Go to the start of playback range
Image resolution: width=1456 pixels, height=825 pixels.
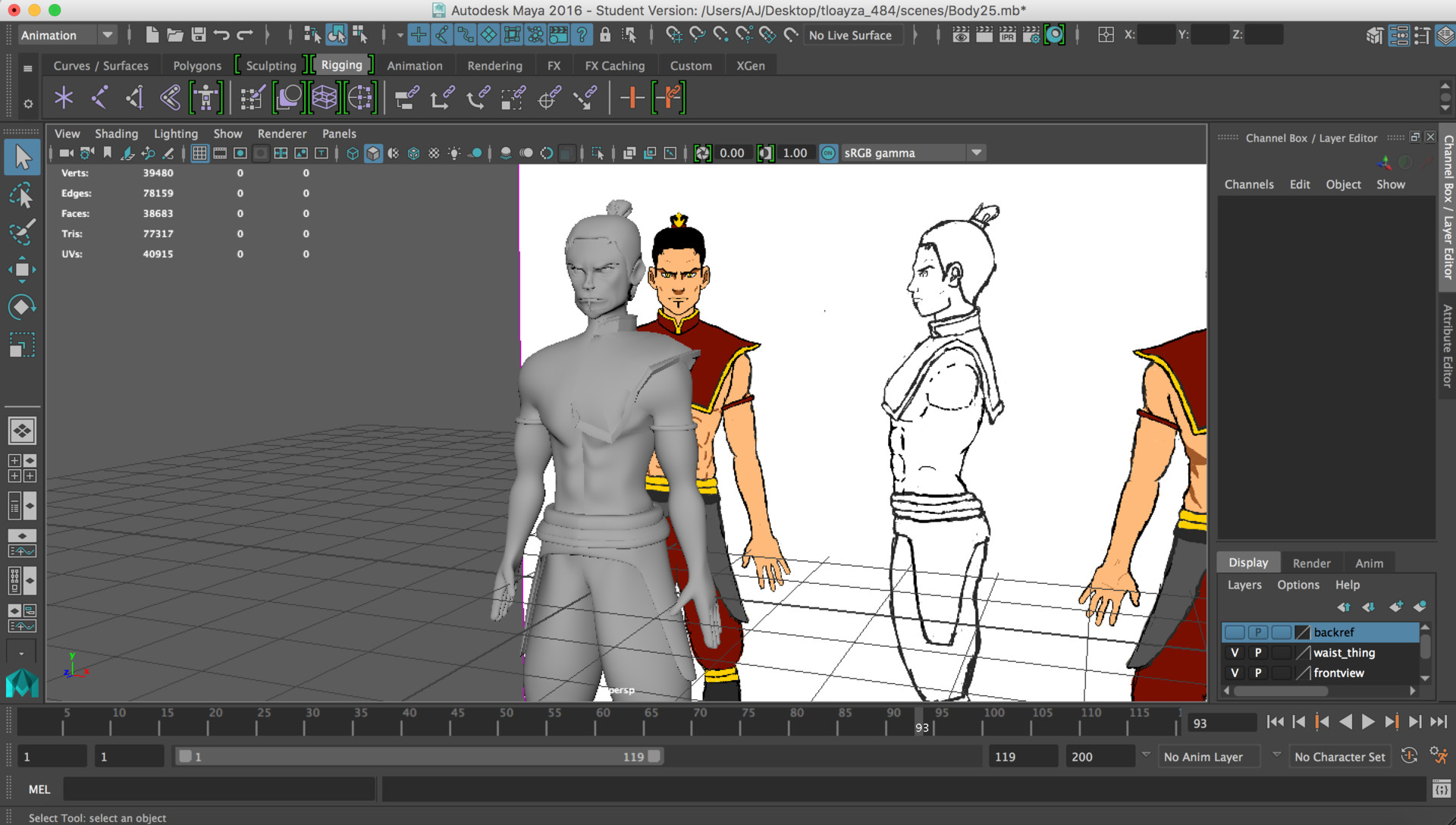coord(1276,722)
